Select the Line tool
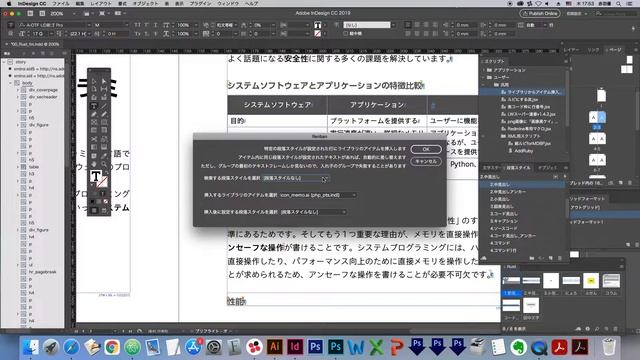Screen dimensions: 640x360 click(104, 106)
